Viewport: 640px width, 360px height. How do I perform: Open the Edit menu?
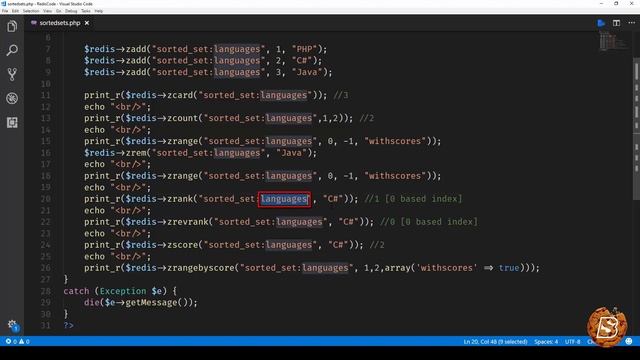tap(15, 11)
